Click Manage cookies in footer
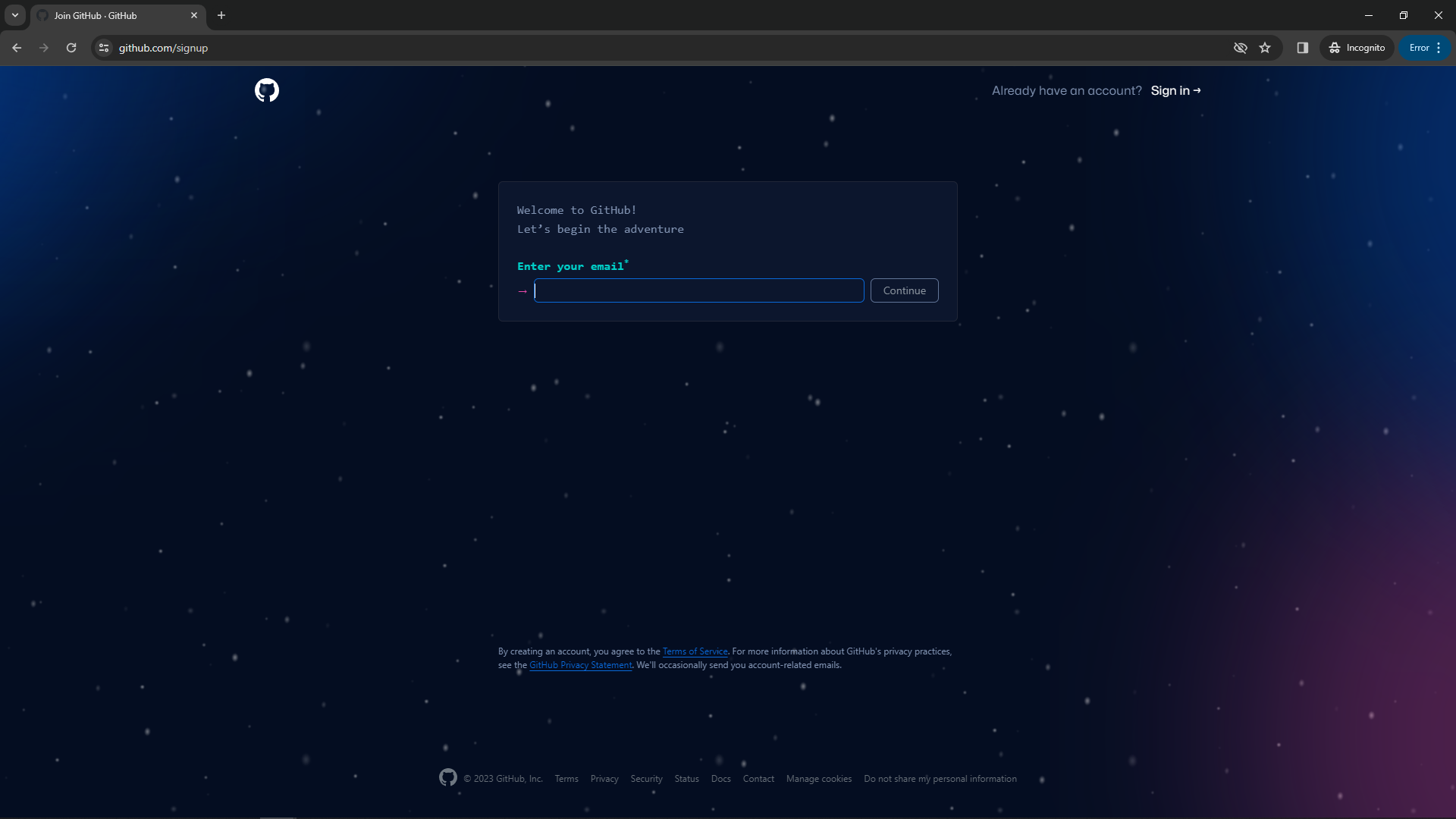Image resolution: width=1456 pixels, height=819 pixels. point(819,779)
